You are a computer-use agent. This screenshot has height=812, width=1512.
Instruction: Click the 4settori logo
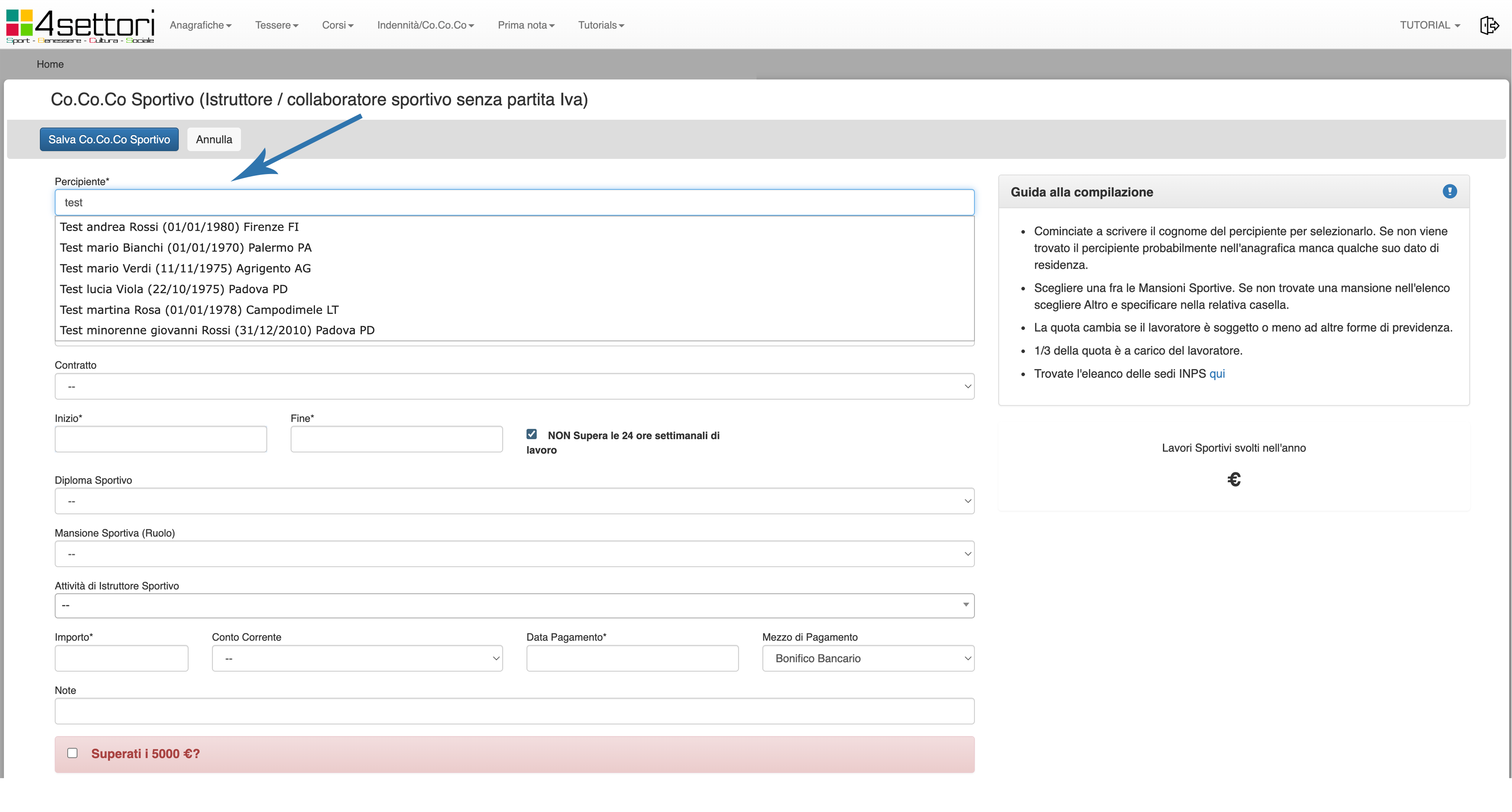(x=81, y=26)
